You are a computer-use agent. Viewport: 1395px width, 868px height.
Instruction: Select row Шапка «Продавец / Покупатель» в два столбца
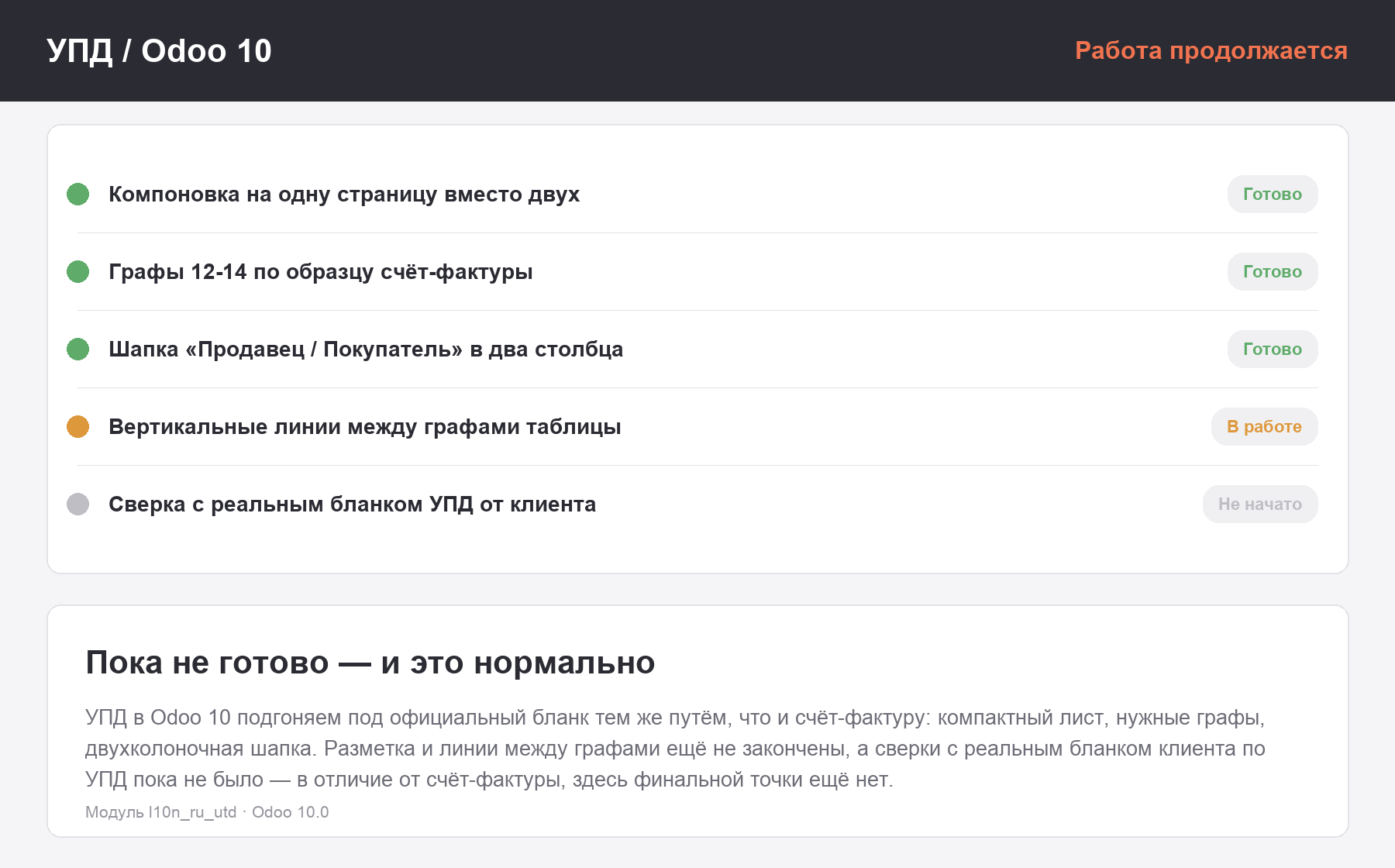pyautogui.click(x=697, y=349)
